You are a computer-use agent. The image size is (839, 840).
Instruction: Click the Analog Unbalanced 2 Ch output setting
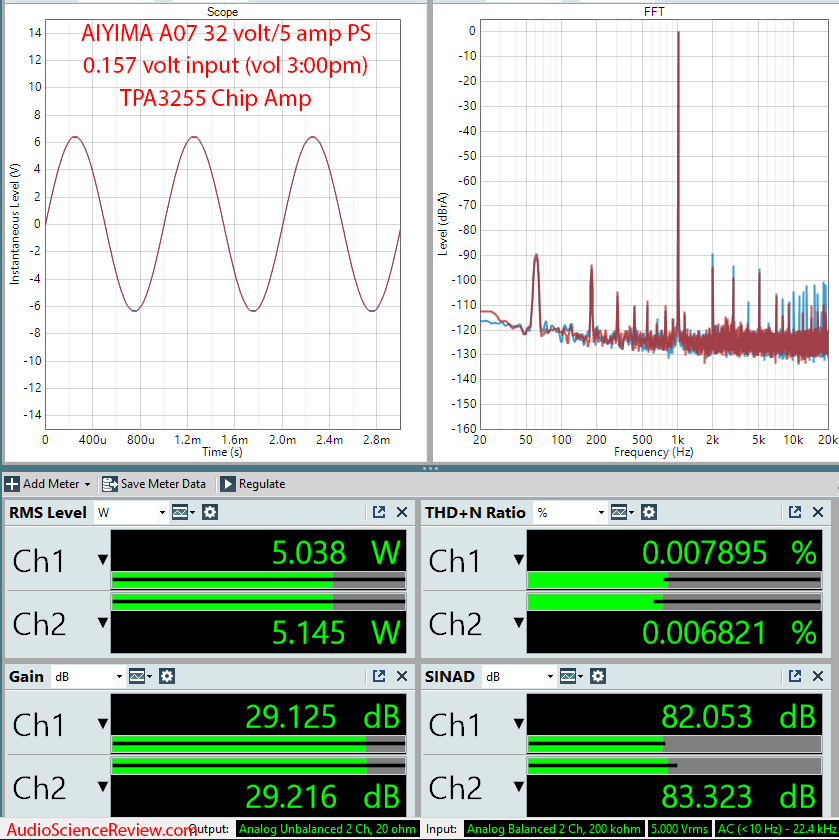tap(327, 829)
